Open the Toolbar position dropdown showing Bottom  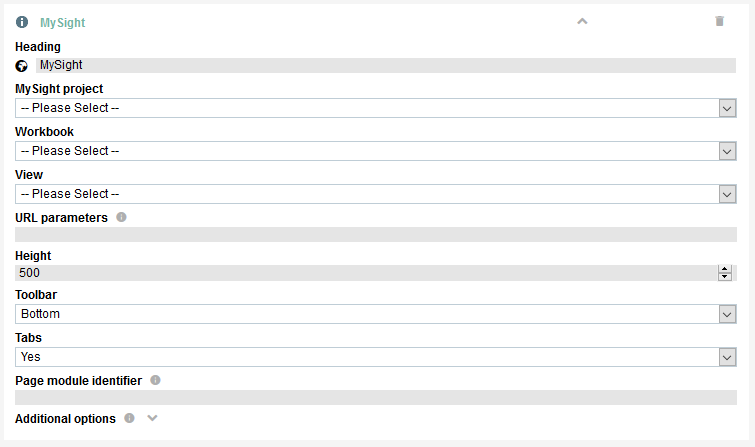376,314
